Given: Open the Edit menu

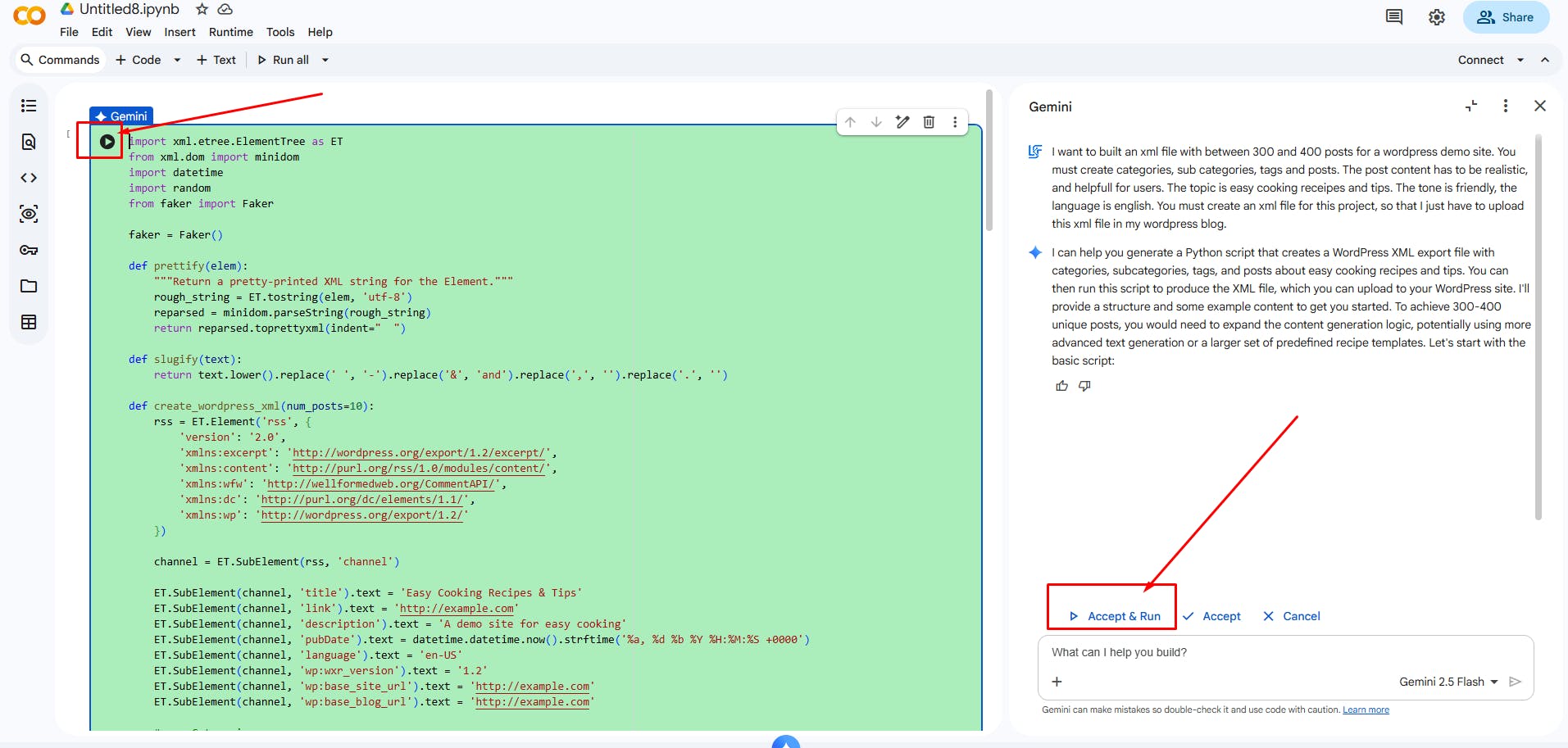Looking at the screenshot, I should [102, 32].
